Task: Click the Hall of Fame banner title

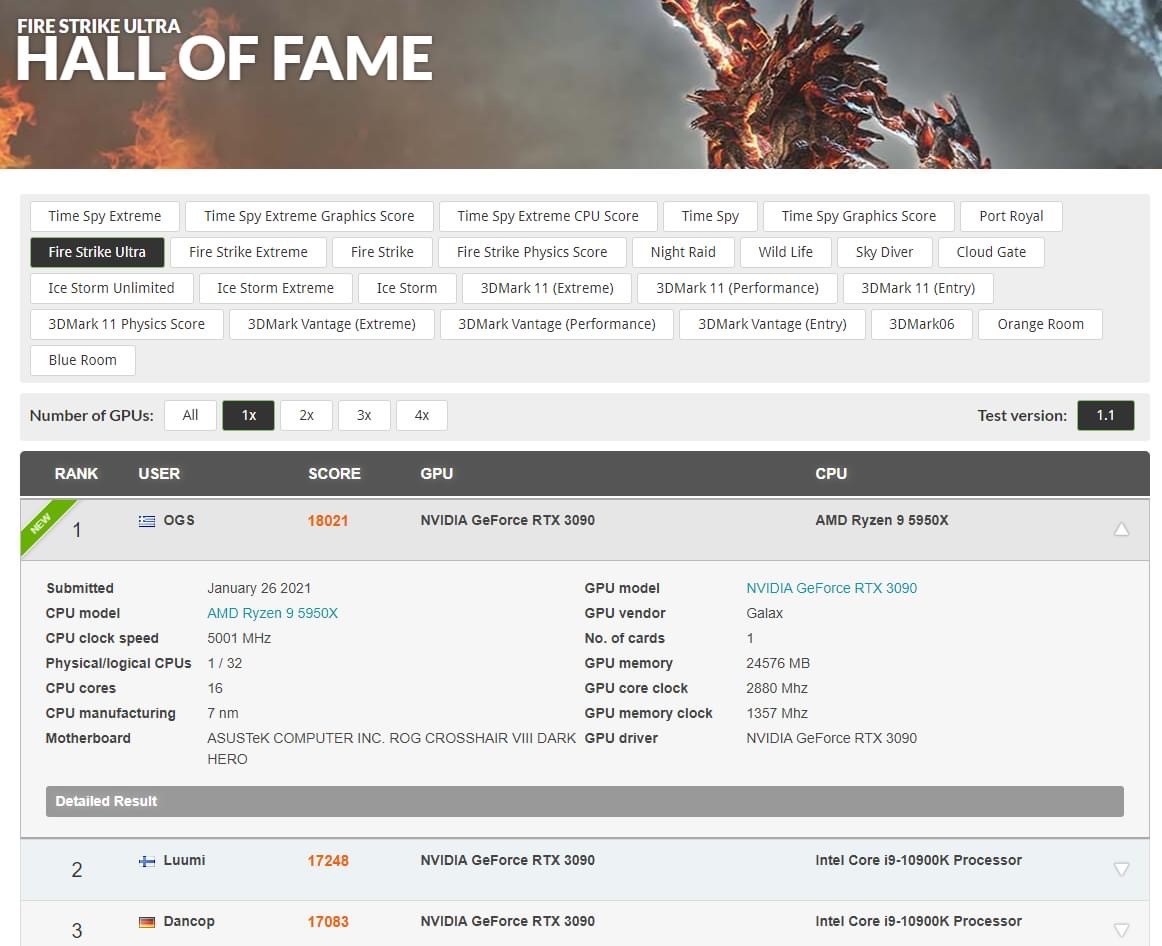Action: point(225,58)
